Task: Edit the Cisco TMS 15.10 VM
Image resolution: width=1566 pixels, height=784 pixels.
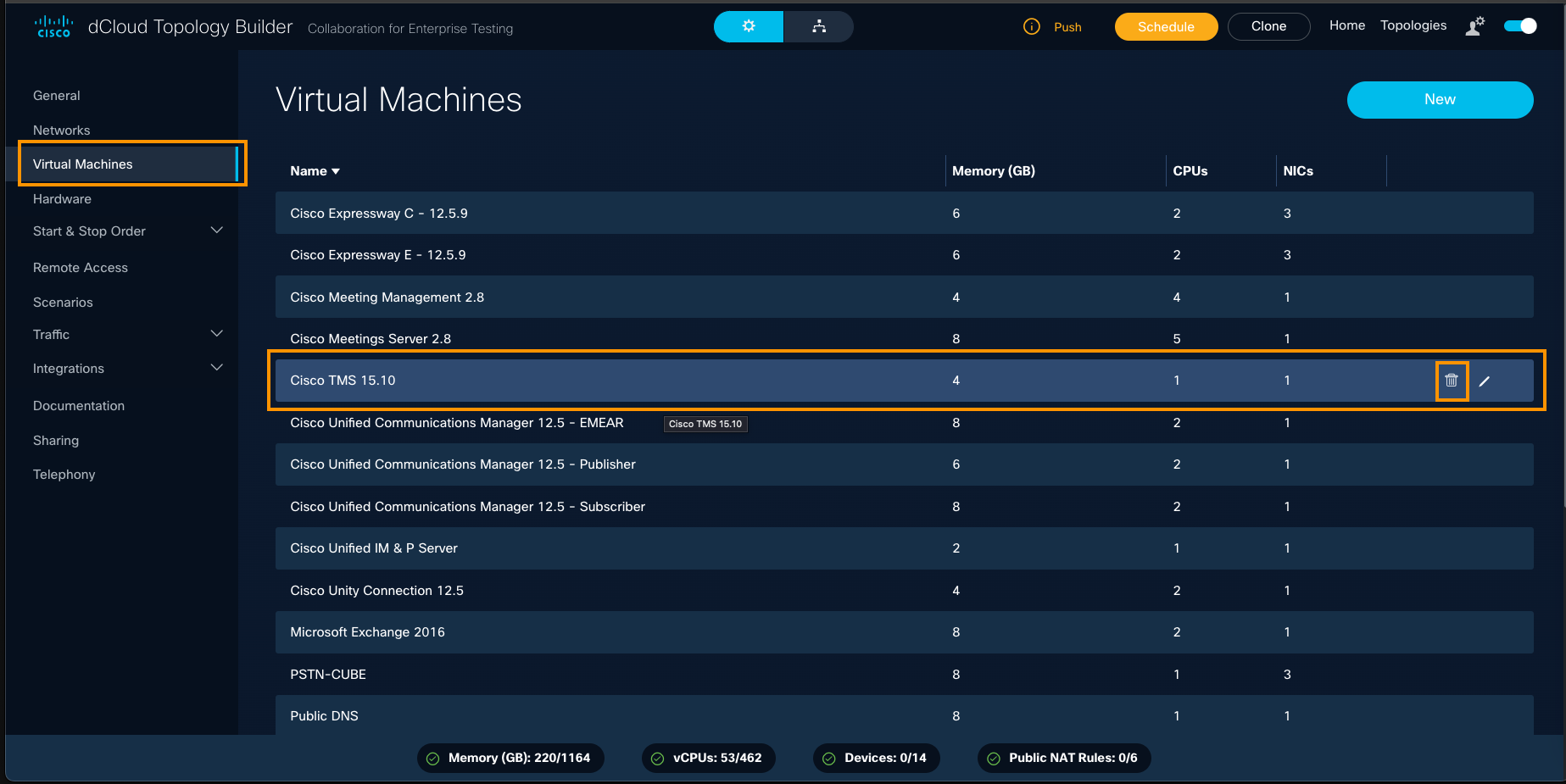Action: [1485, 381]
